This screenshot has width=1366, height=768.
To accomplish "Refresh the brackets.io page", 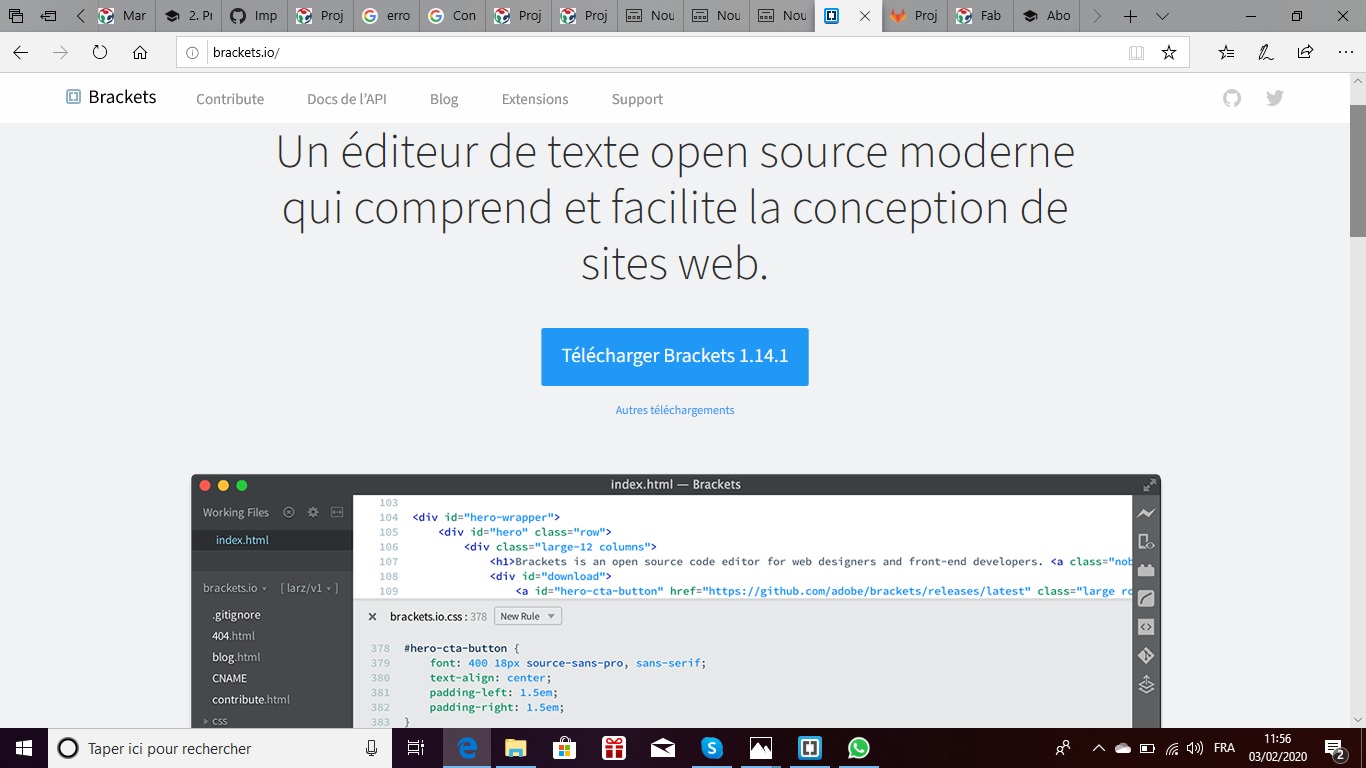I will pos(100,53).
